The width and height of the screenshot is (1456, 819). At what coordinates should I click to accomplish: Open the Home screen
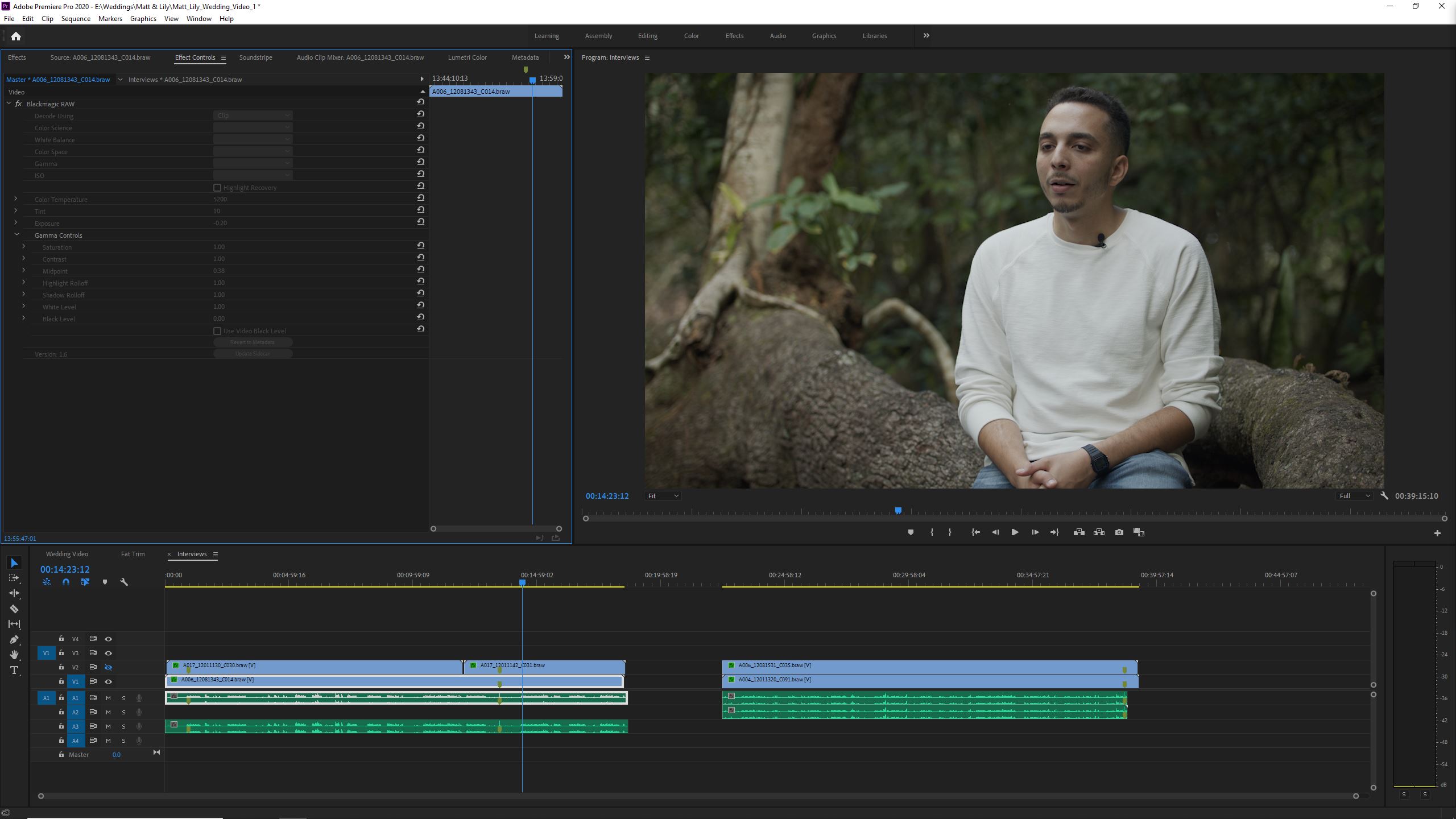click(x=16, y=36)
